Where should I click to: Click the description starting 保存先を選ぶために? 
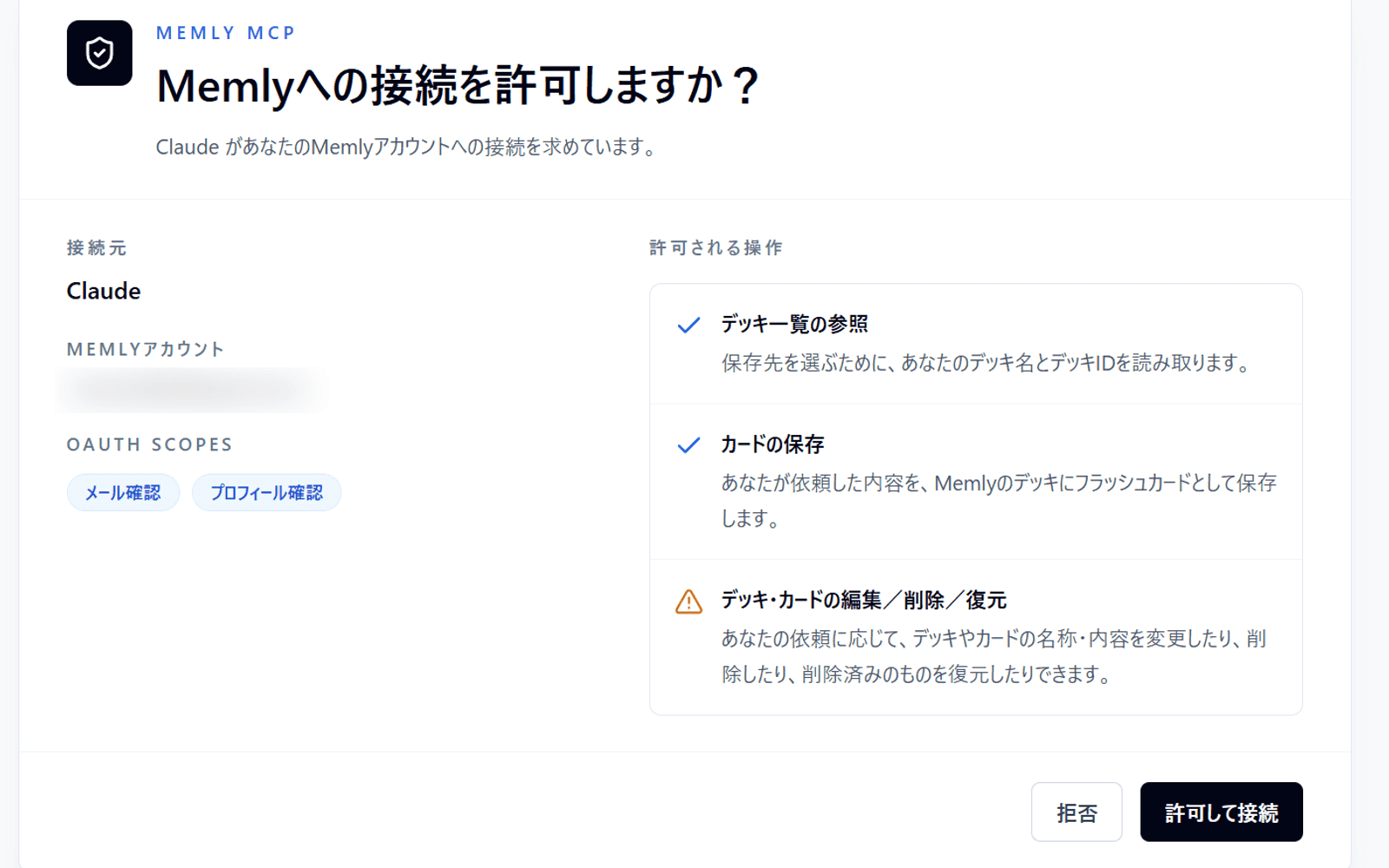pyautogui.click(x=986, y=363)
